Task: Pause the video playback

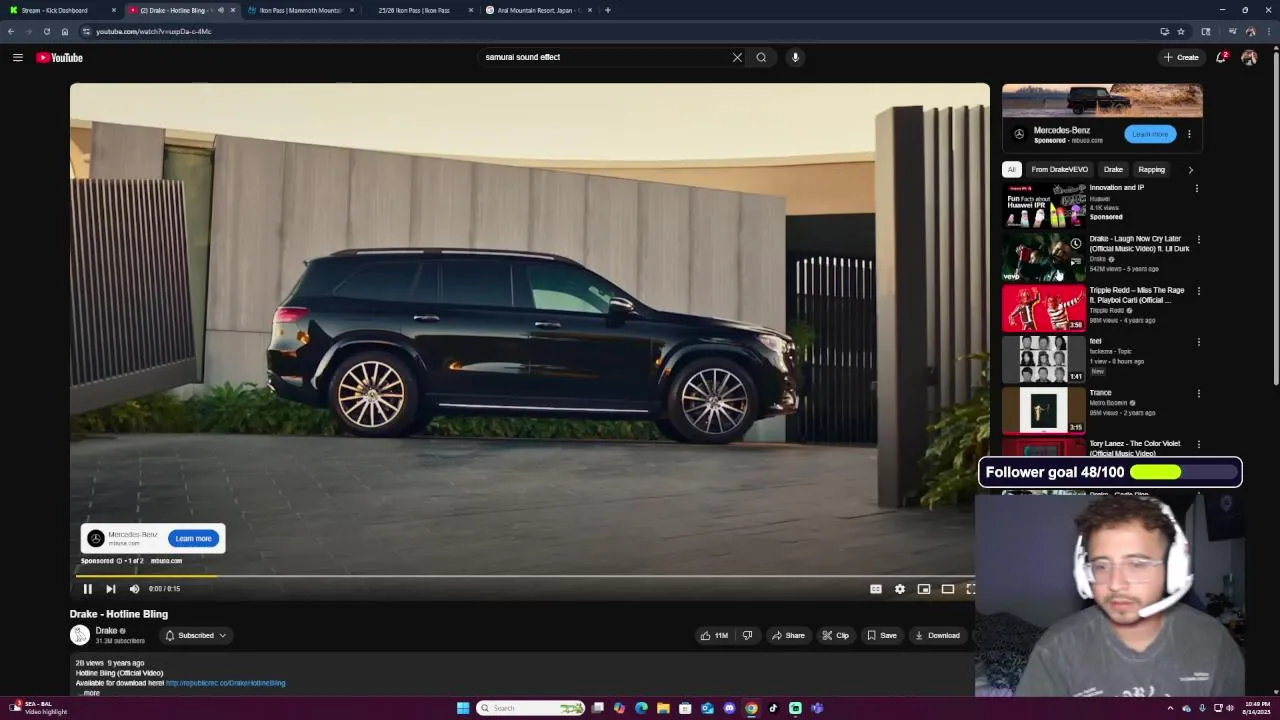Action: coord(87,589)
